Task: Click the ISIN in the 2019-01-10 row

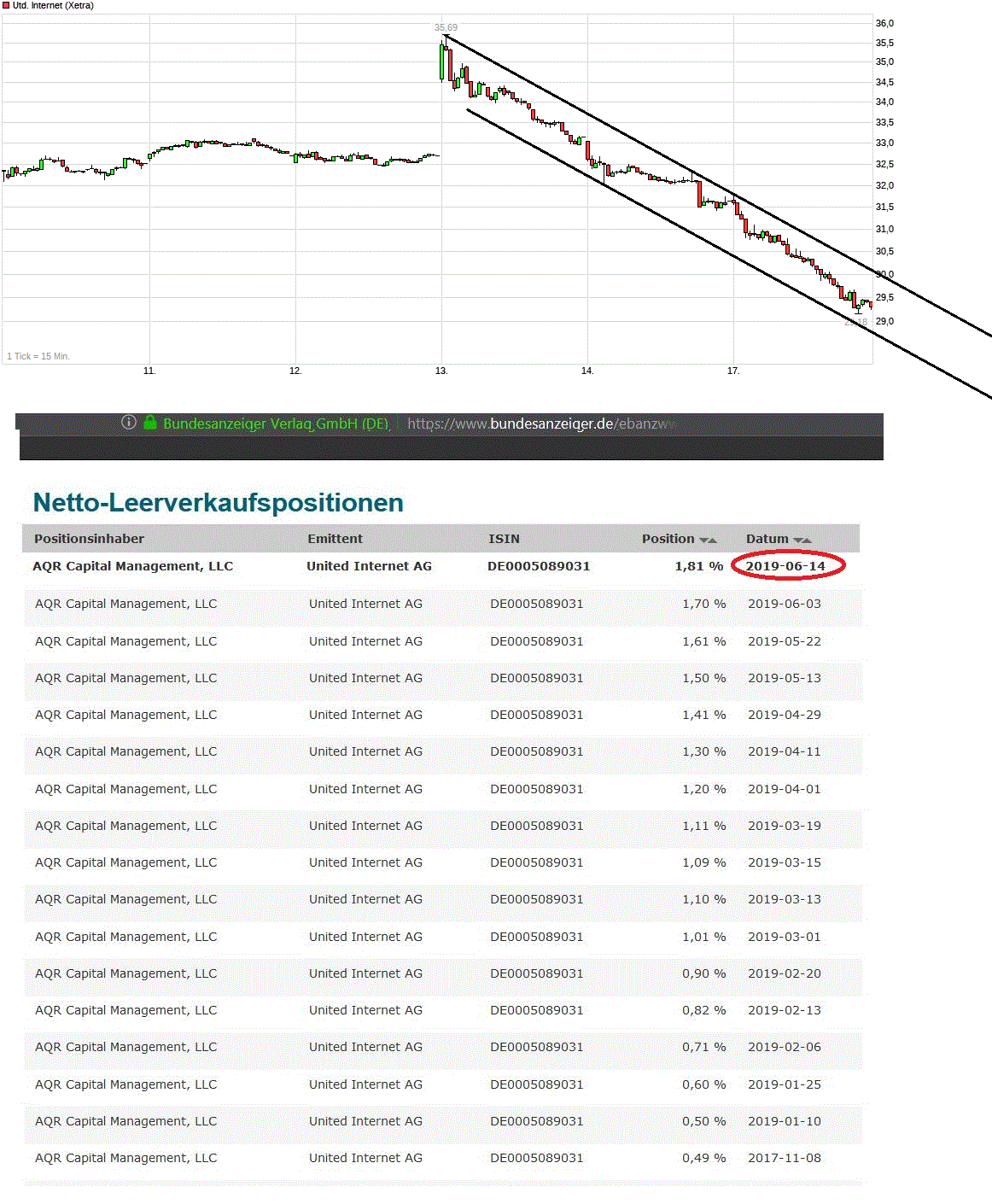Action: point(537,1121)
